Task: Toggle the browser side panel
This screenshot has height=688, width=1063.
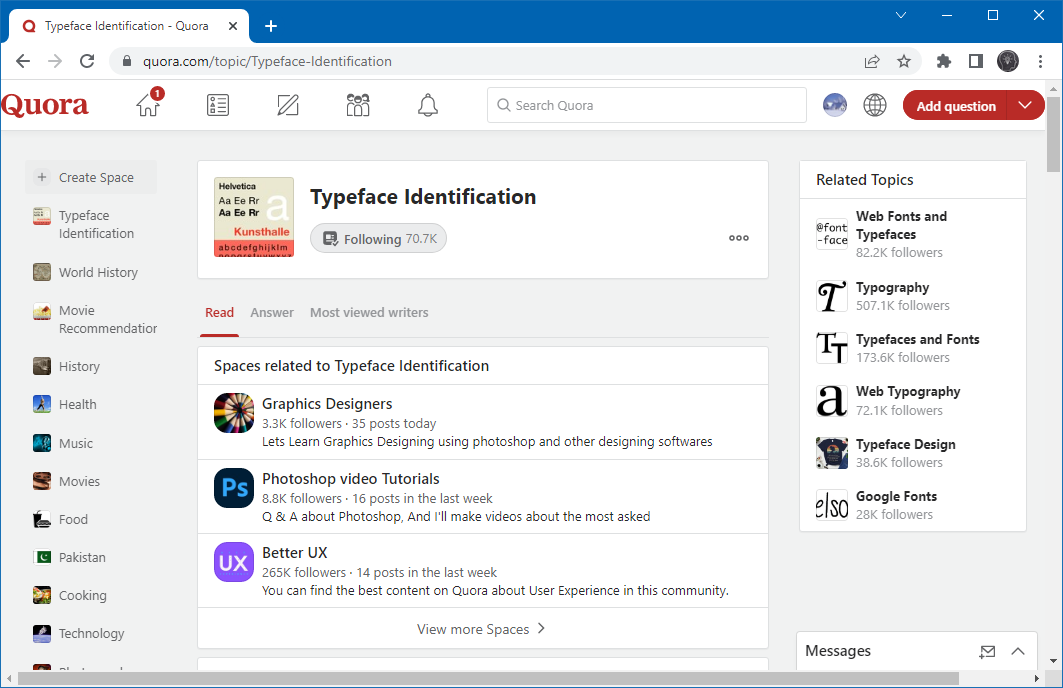Action: click(x=975, y=61)
